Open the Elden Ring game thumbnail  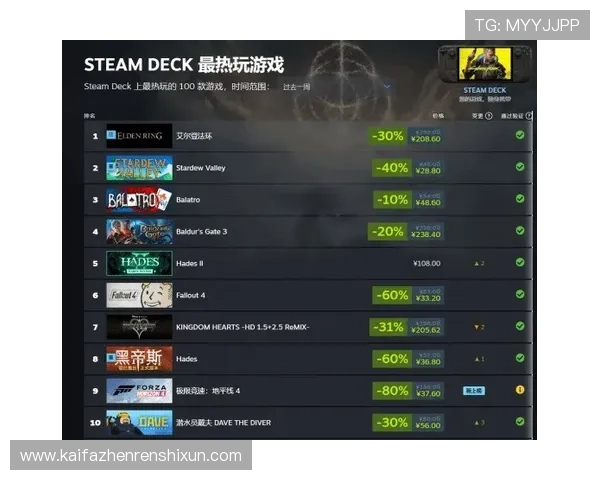[139, 136]
